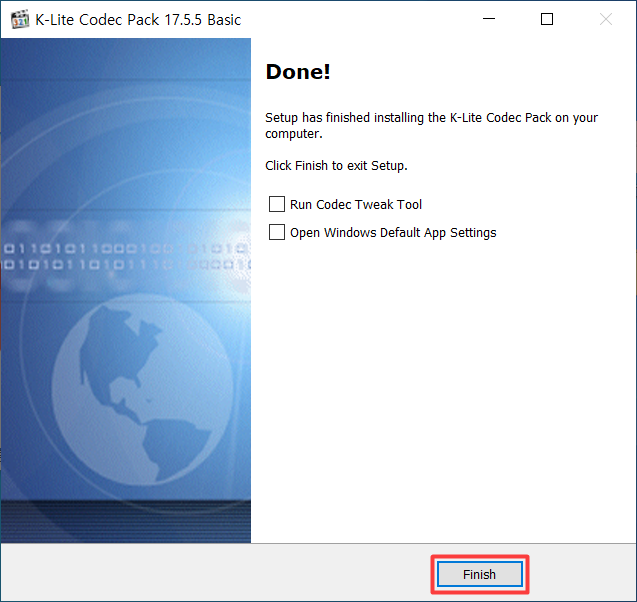Click the K-Lite Codec Pack title bar icon
Viewport: 637px width, 602px height.
(20, 19)
